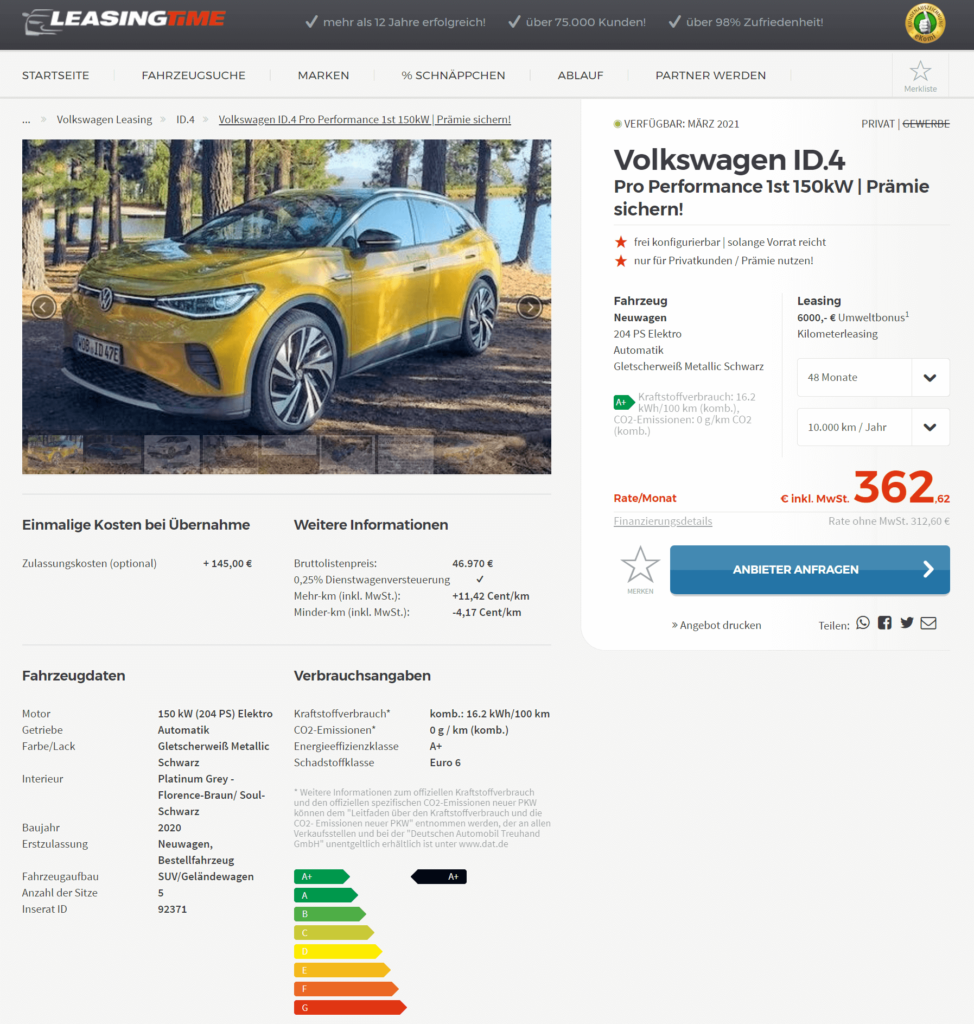
Task: Toggle the MERKEN favorite star
Action: pos(640,565)
